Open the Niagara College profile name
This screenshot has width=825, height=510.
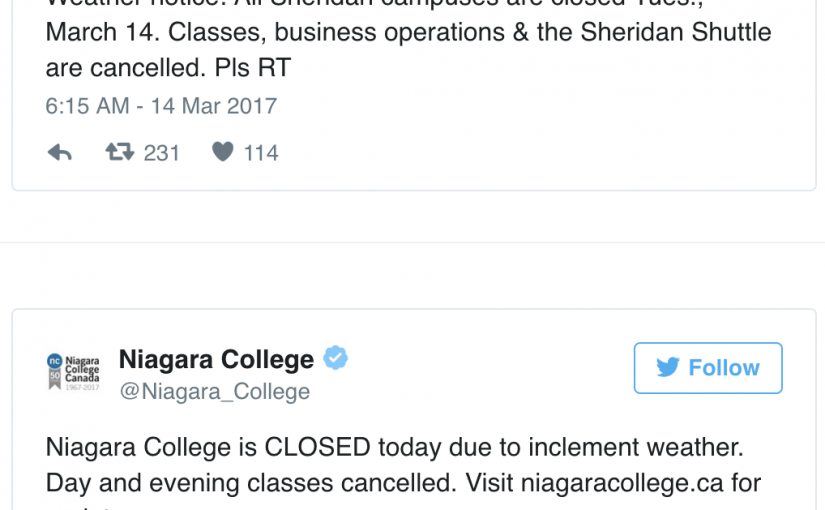pyautogui.click(x=216, y=359)
